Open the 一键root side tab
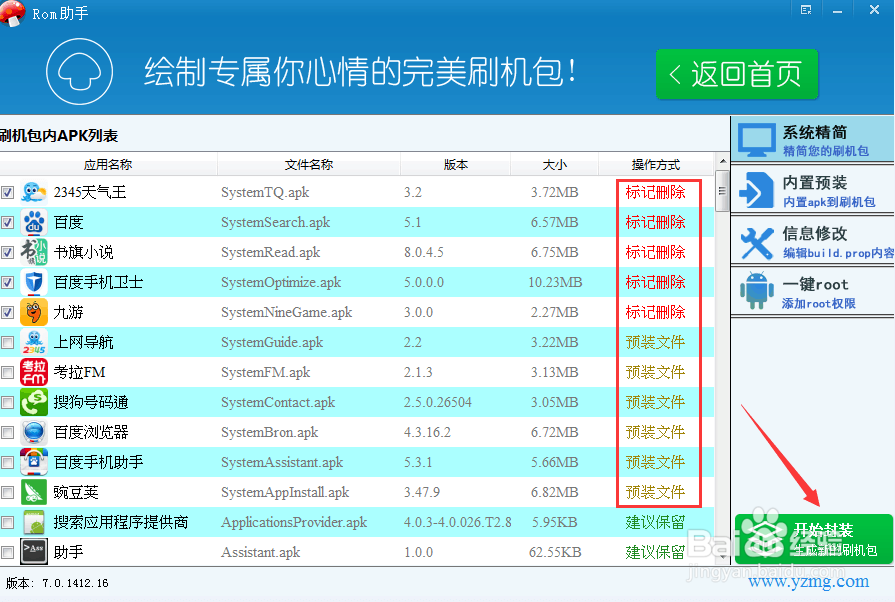This screenshot has height=602, width=895. (813, 291)
